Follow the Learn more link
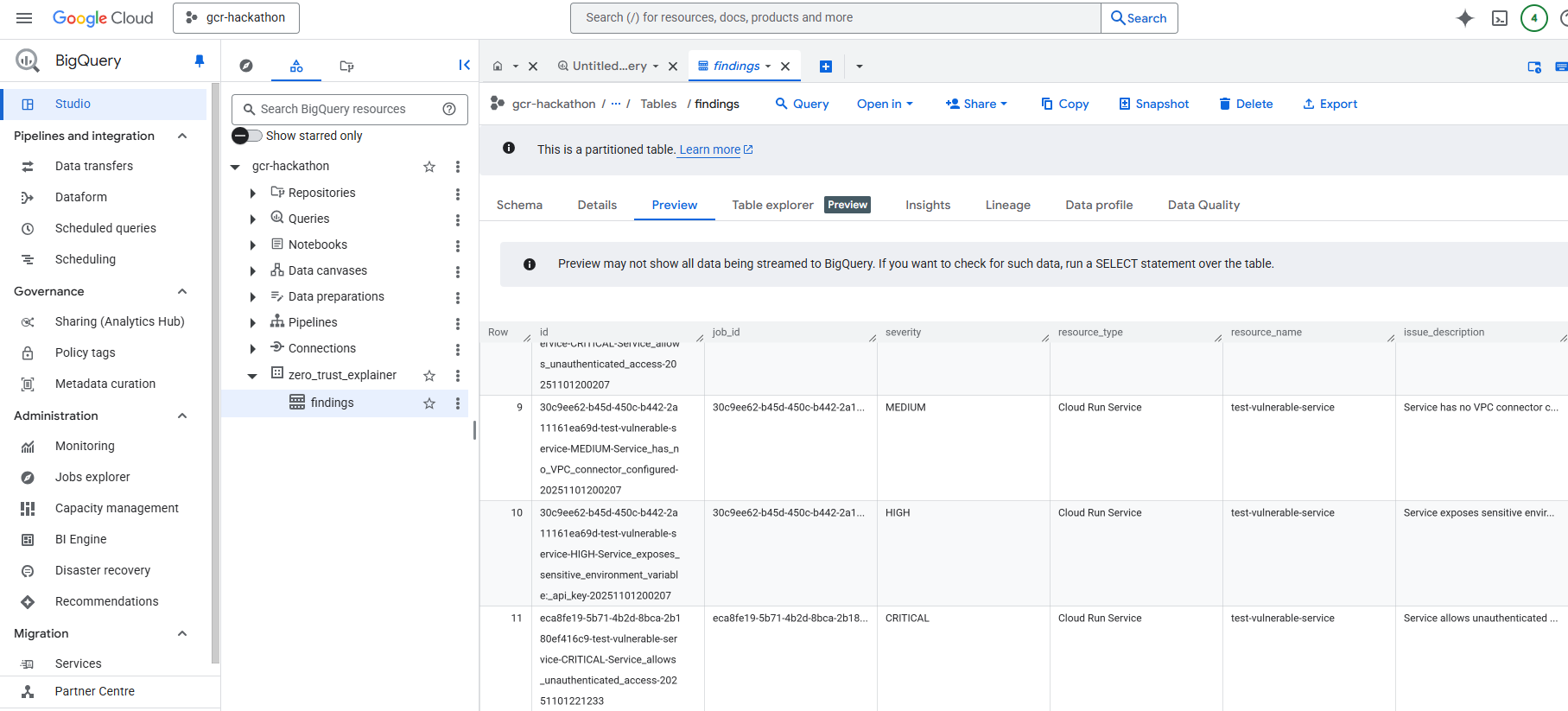The width and height of the screenshot is (1568, 711). pyautogui.click(x=715, y=149)
